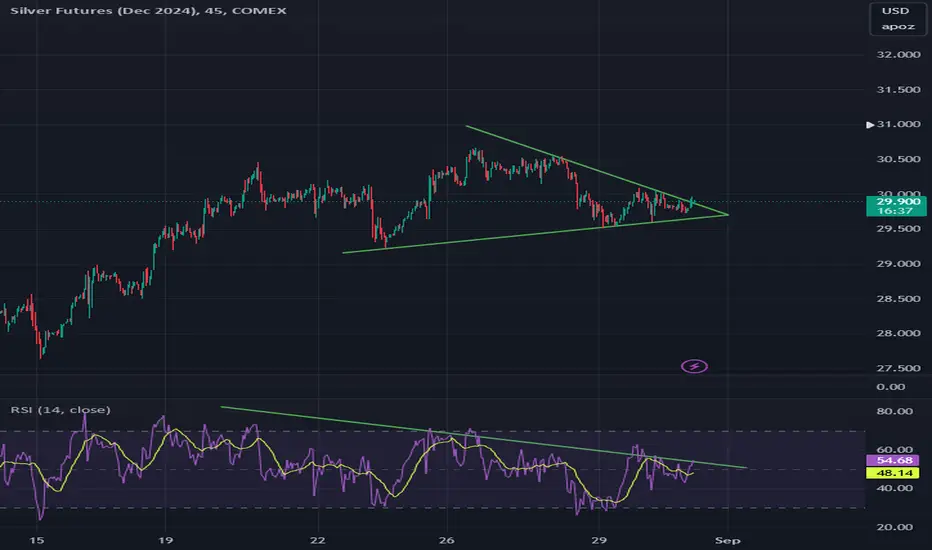Image resolution: width=932 pixels, height=550 pixels.
Task: Click the 28.000 price axis label
Action: click(x=898, y=334)
